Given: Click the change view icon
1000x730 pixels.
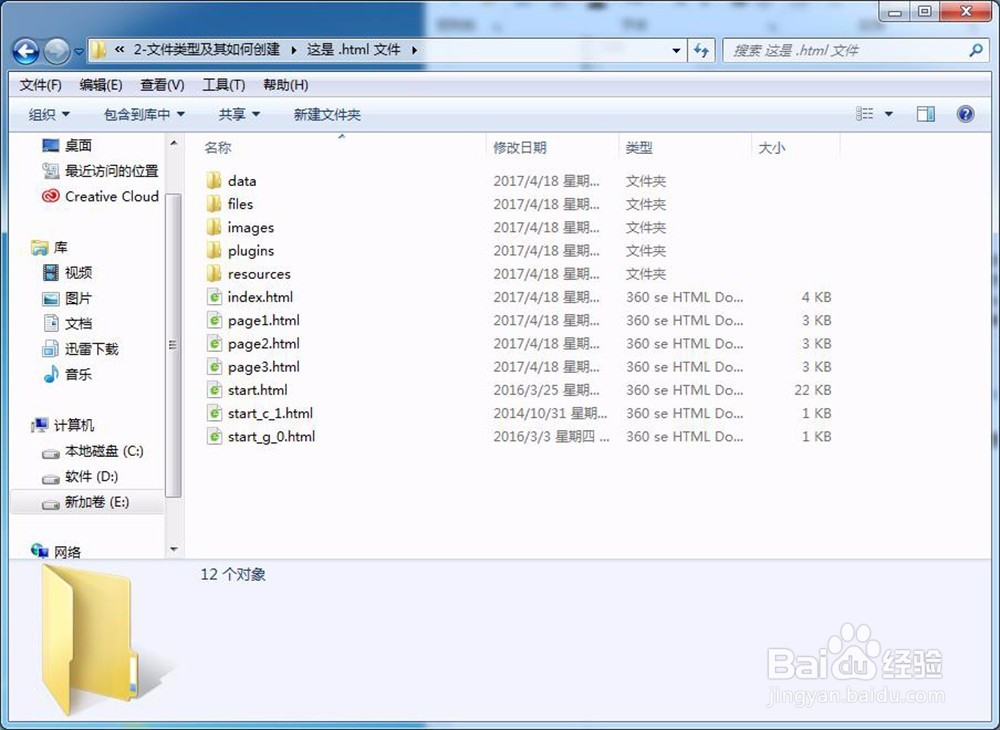Looking at the screenshot, I should [865, 114].
